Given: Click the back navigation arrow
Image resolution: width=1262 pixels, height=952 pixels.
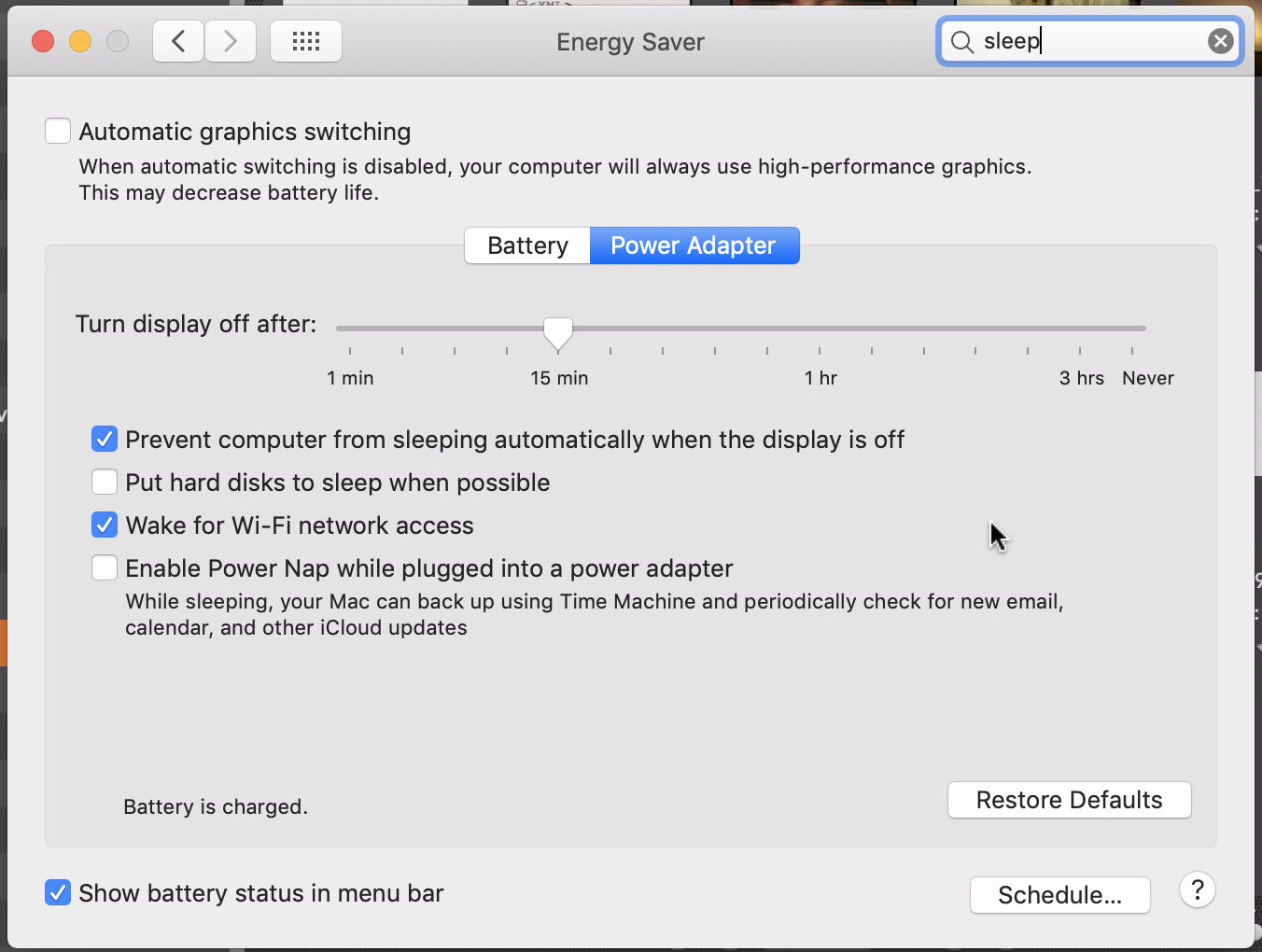Looking at the screenshot, I should (178, 42).
